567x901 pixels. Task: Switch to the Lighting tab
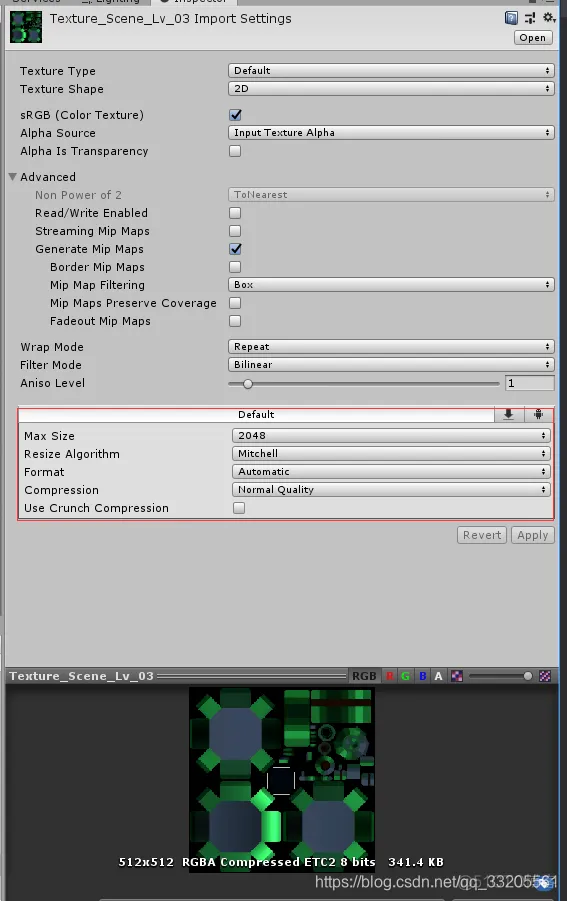[x=110, y=2]
